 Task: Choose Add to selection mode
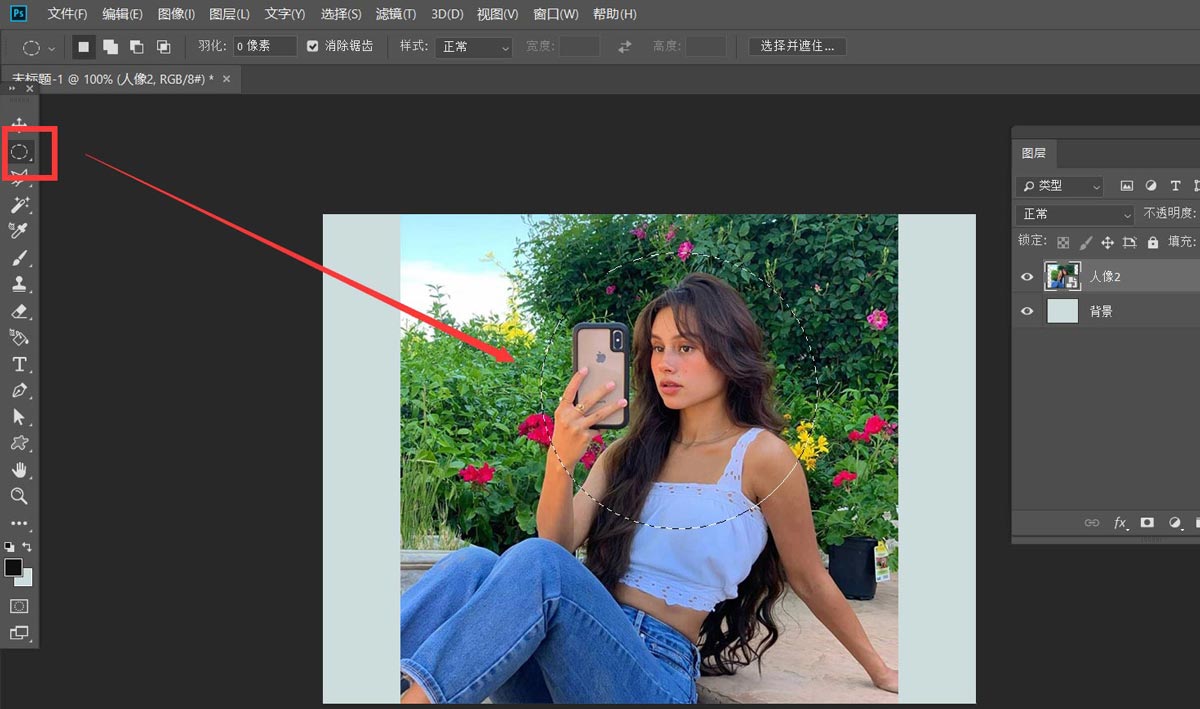(x=110, y=47)
